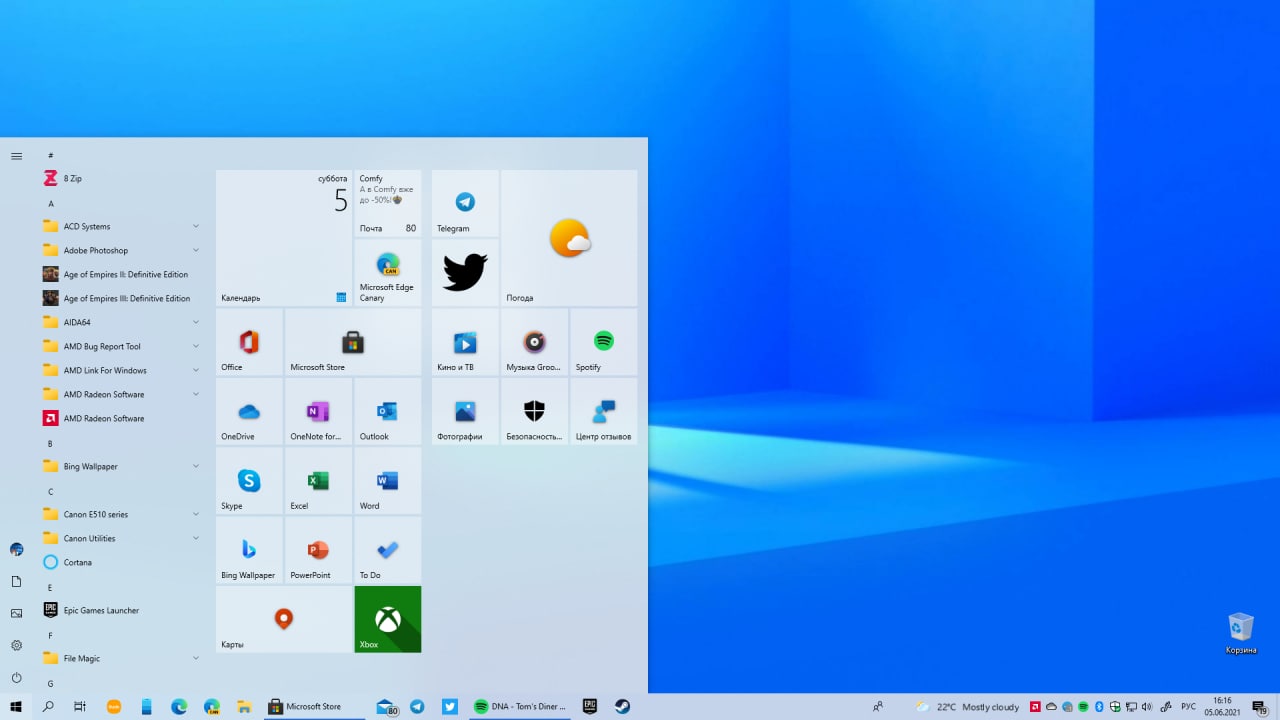Open the Microsoft Store tile
1280x720 pixels.
coord(353,342)
